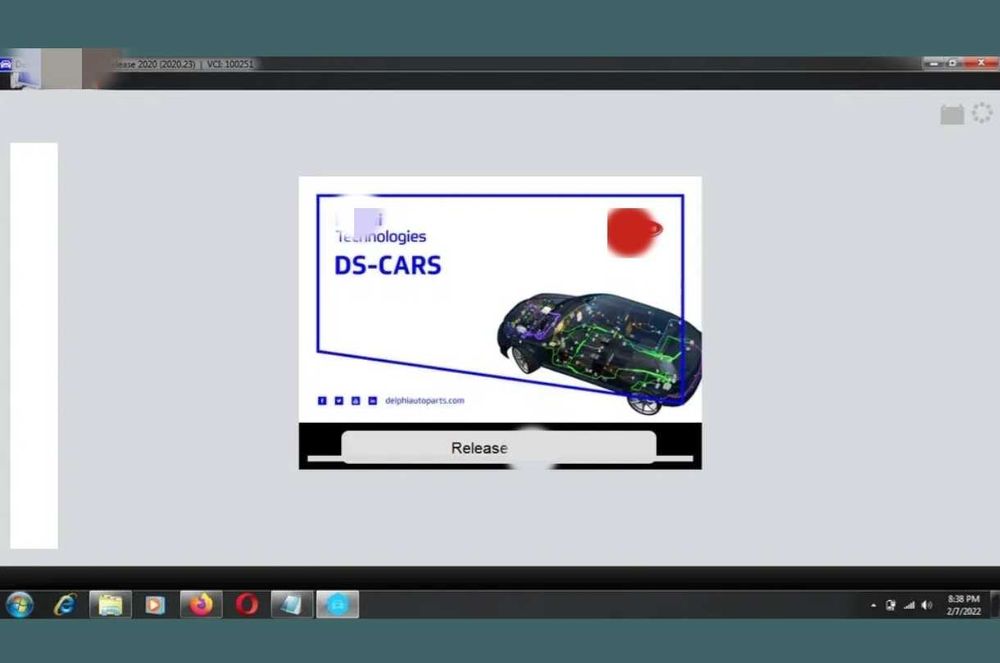The image size is (1000, 663).
Task: Open the volume speaker tray icon
Action: tap(927, 605)
